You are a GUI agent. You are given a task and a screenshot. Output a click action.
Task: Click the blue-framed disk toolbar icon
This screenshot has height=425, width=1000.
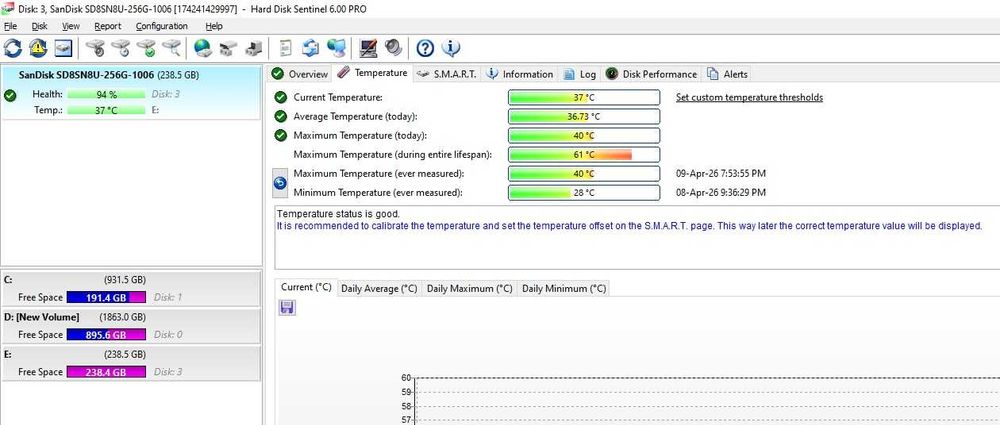coord(63,47)
